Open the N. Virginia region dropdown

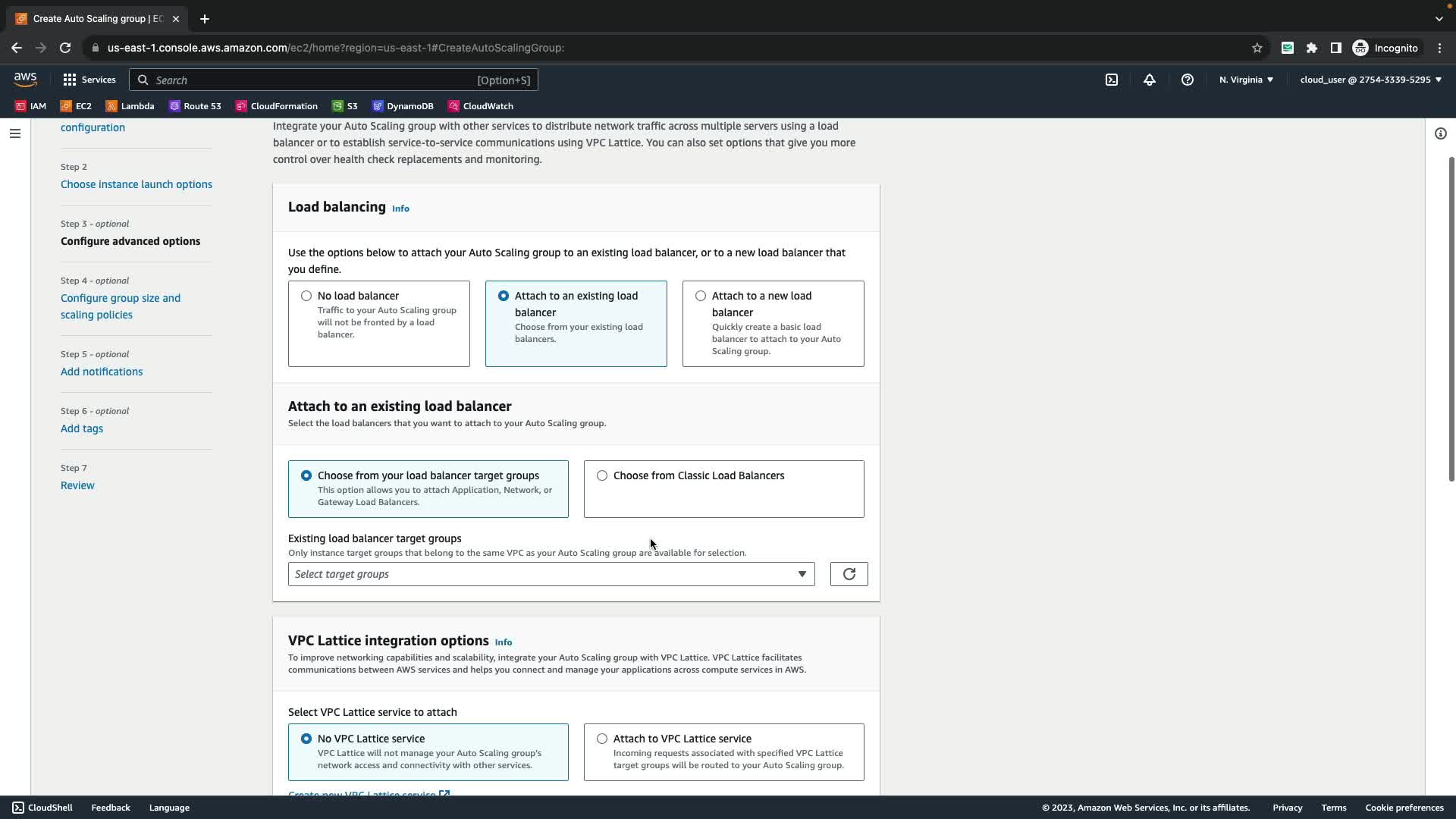1246,80
